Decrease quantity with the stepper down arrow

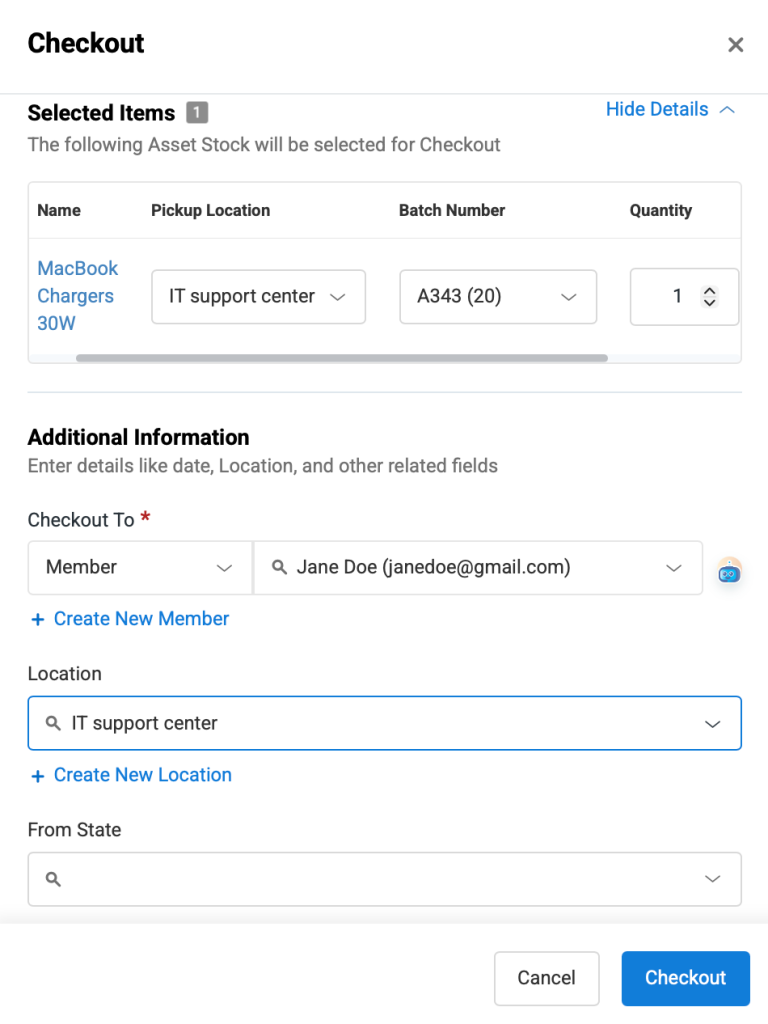pos(709,302)
